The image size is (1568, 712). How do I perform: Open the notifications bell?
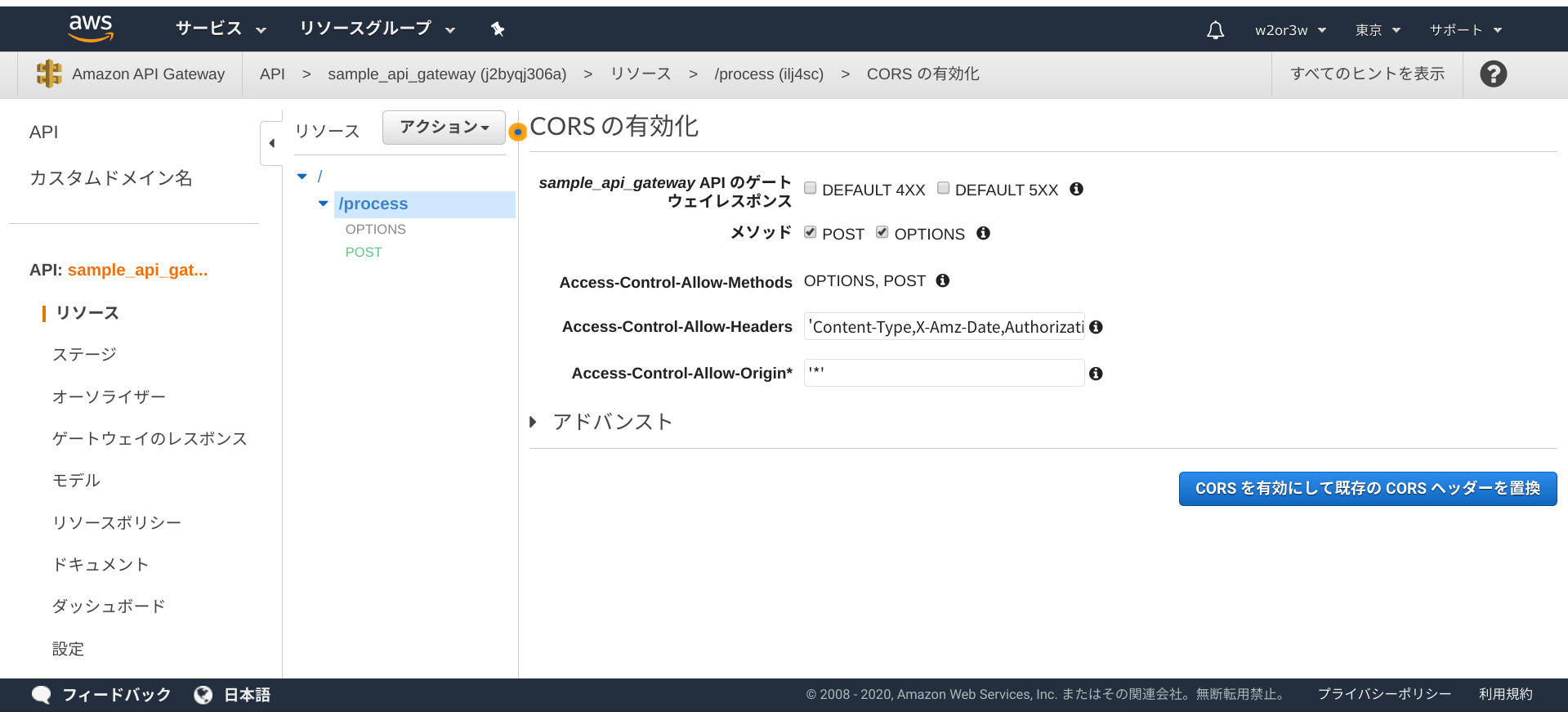point(1215,30)
